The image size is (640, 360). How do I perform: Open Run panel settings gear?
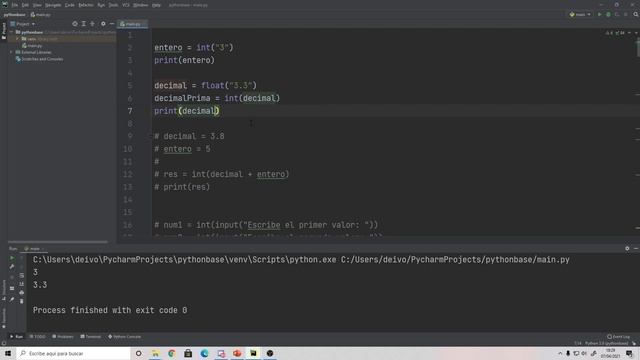pos(627,249)
